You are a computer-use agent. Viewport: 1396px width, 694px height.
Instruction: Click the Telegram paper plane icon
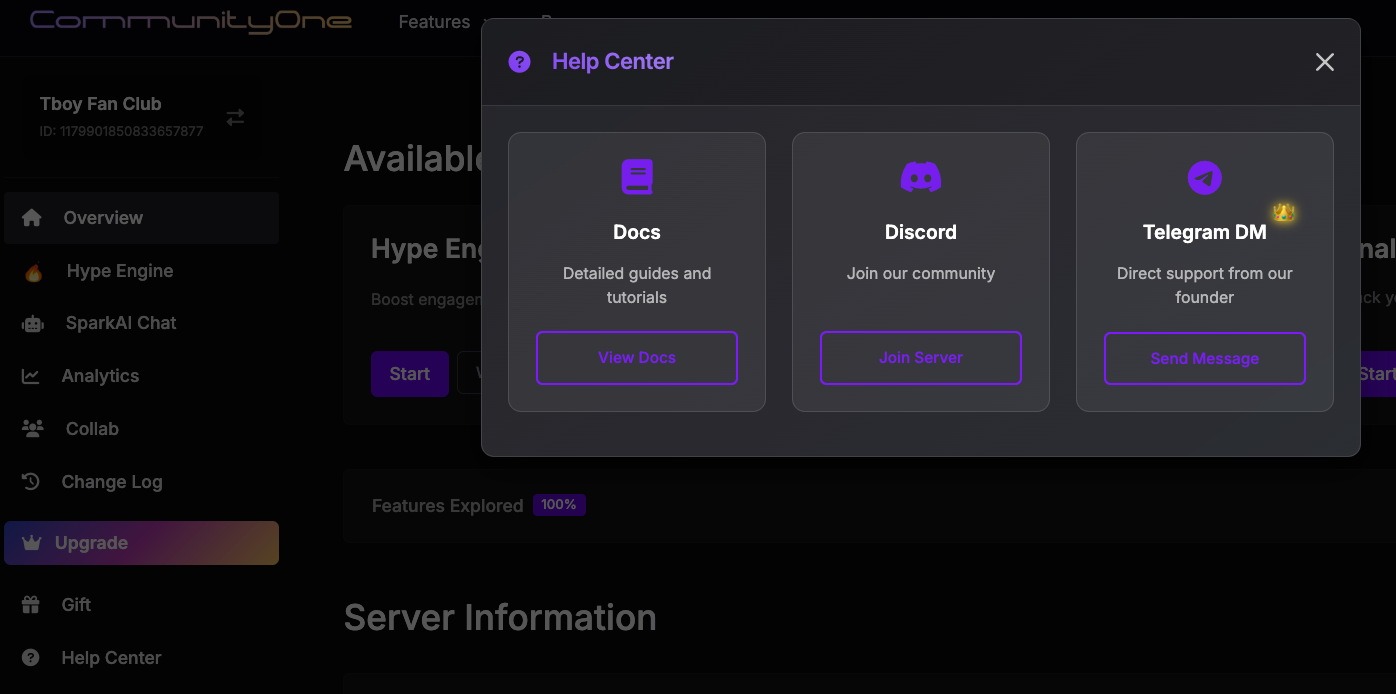1205,178
